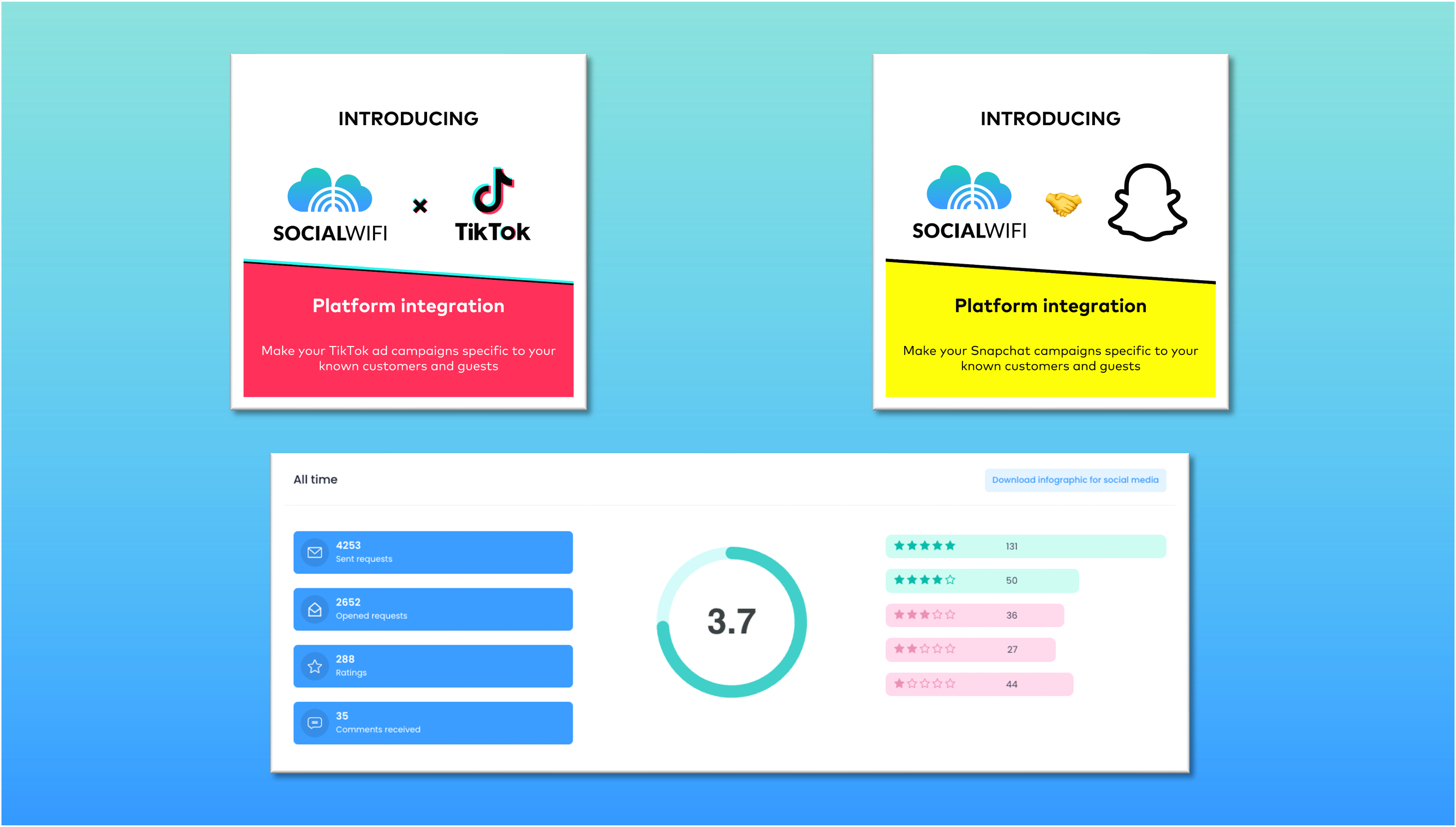The width and height of the screenshot is (1456, 827).
Task: Click the speech bubble icon beside Comments received
Action: [315, 723]
